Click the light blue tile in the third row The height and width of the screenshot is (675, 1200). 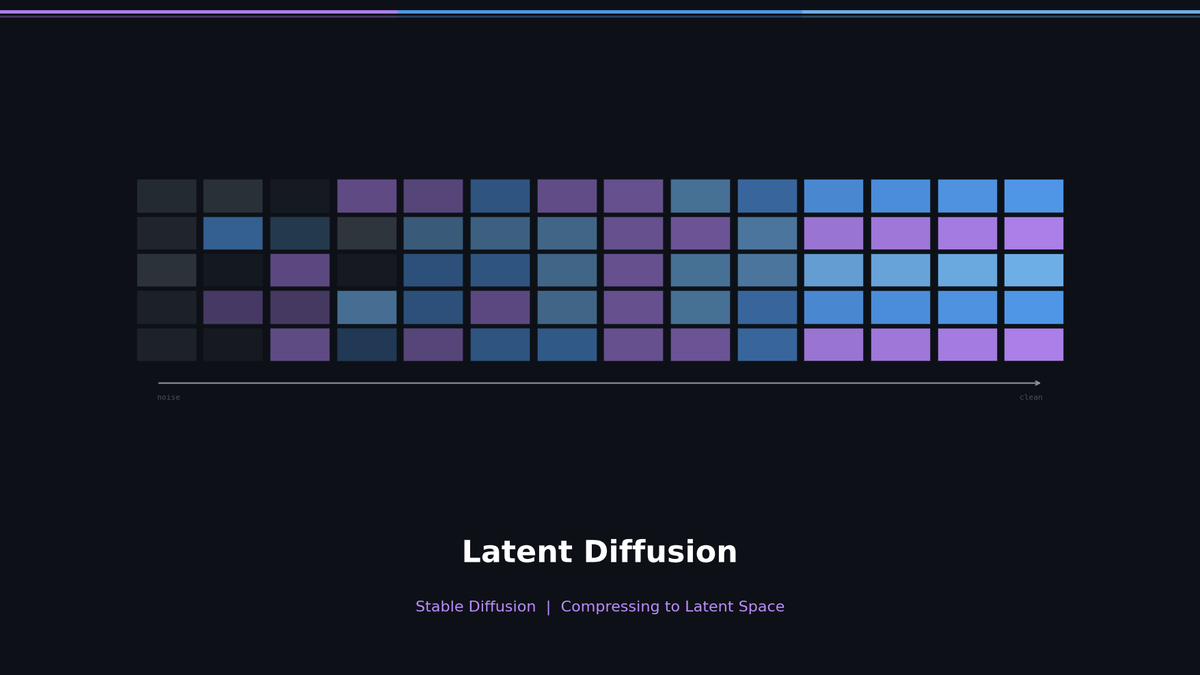click(900, 269)
